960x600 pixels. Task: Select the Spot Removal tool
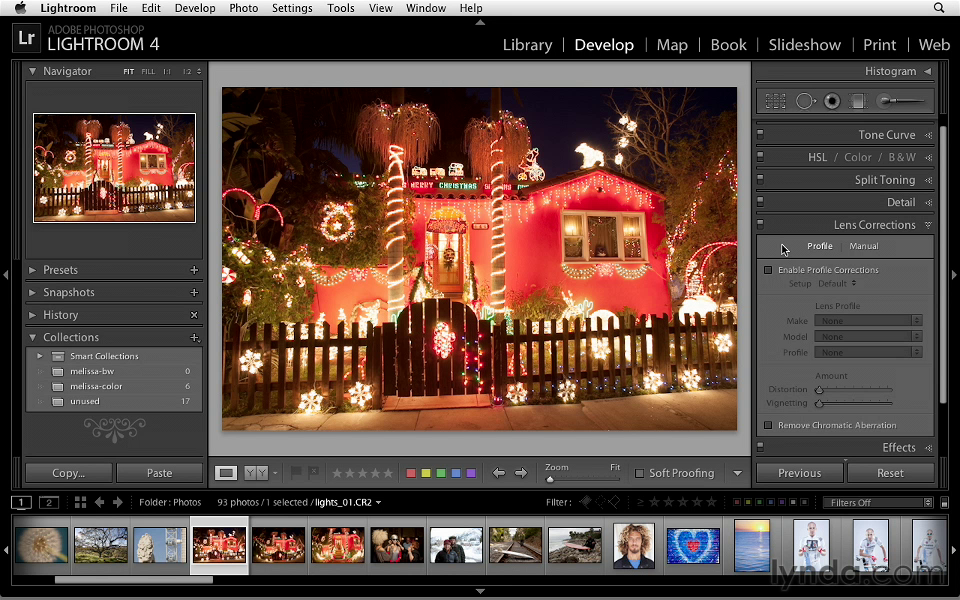click(x=804, y=101)
